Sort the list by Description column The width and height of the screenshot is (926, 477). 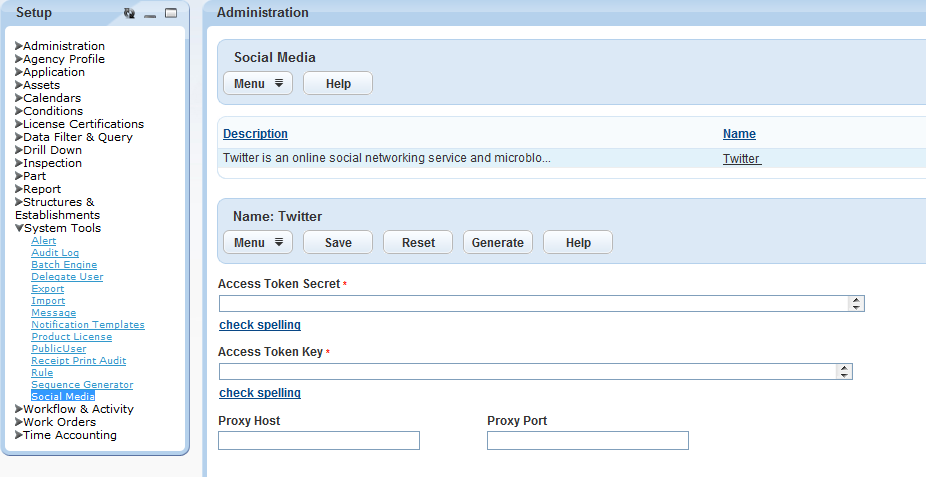[255, 134]
